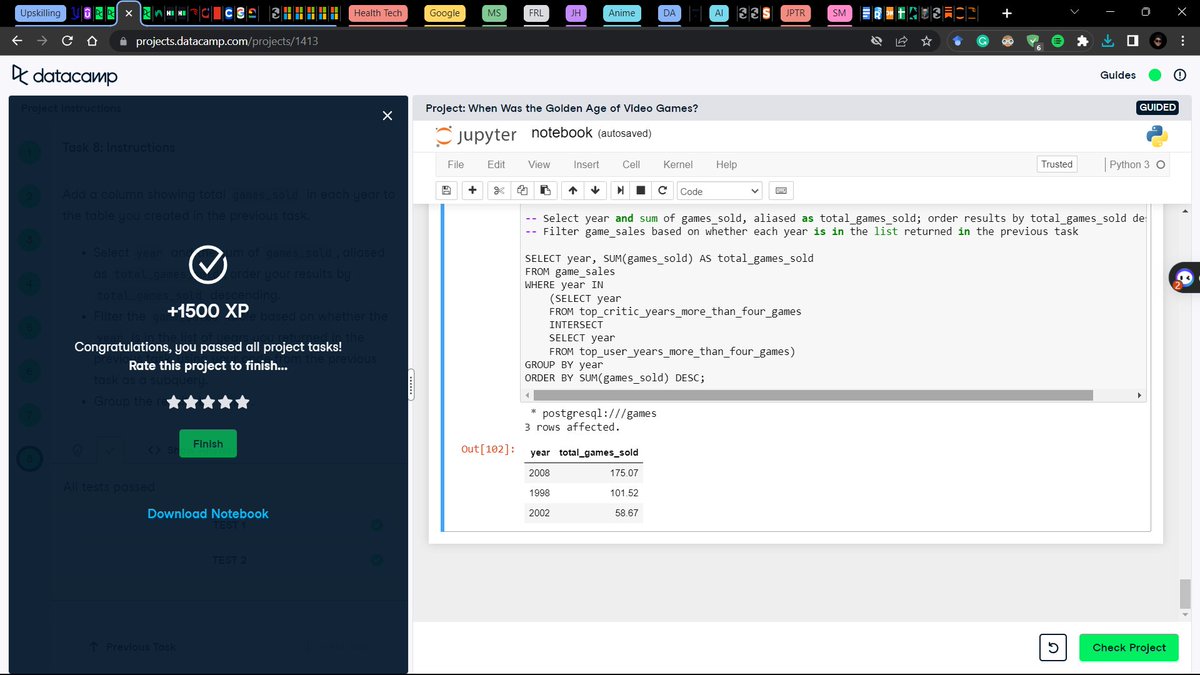Expand the Anime tab group
This screenshot has height=675, width=1200.
[622, 13]
